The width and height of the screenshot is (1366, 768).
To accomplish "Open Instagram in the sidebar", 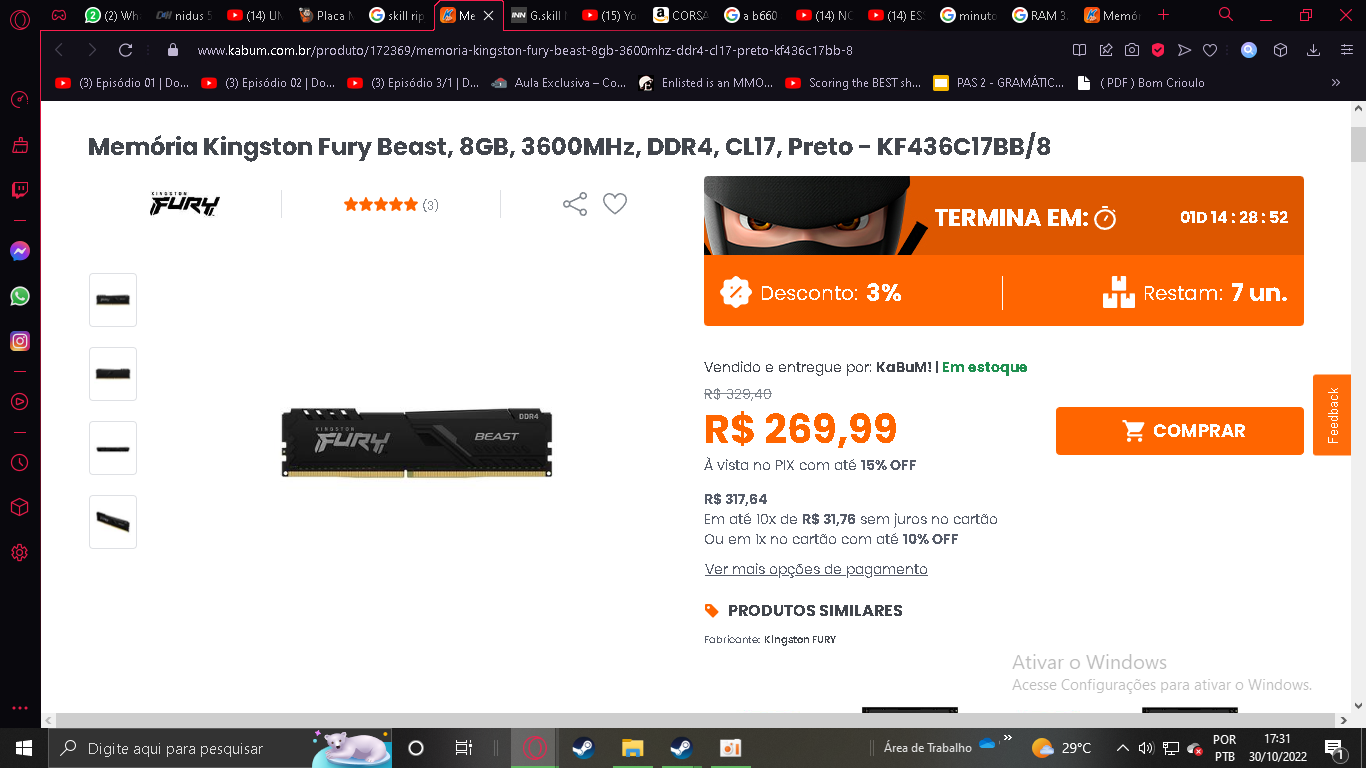I will pyautogui.click(x=20, y=341).
